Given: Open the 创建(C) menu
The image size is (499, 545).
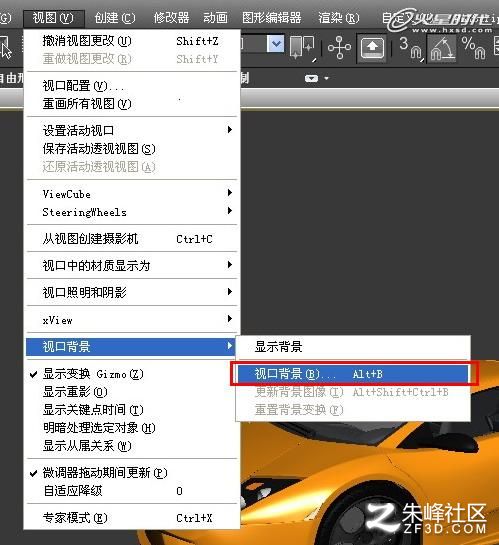Looking at the screenshot, I should tap(115, 17).
